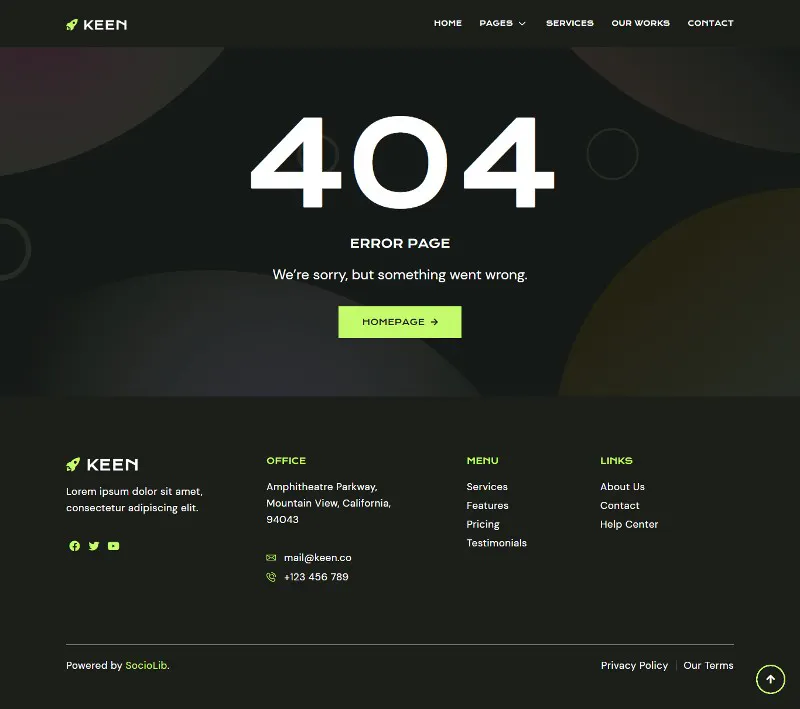
Task: Click the +123 456 789 phone number
Action: (x=316, y=577)
